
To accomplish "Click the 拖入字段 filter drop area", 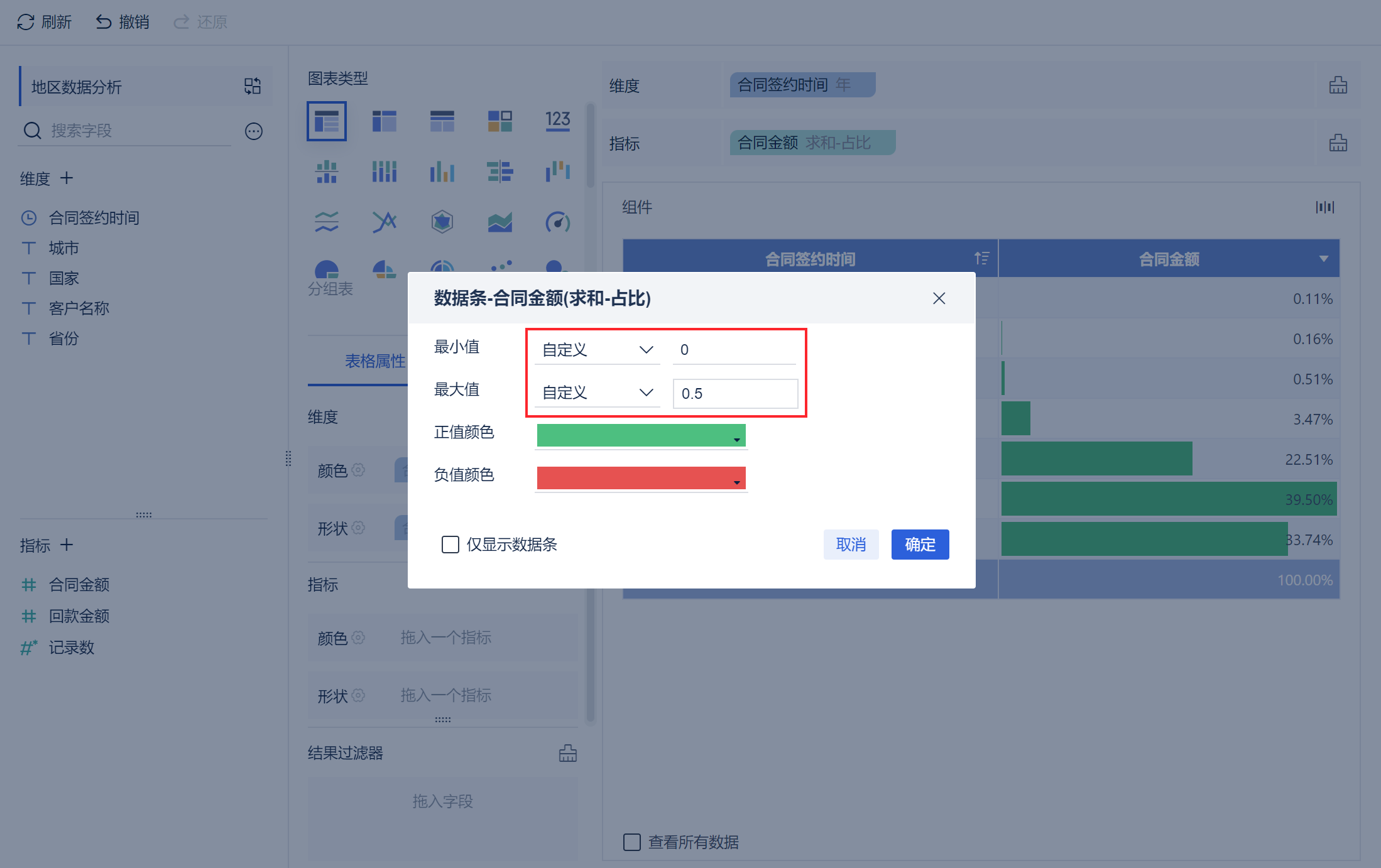I will (442, 818).
